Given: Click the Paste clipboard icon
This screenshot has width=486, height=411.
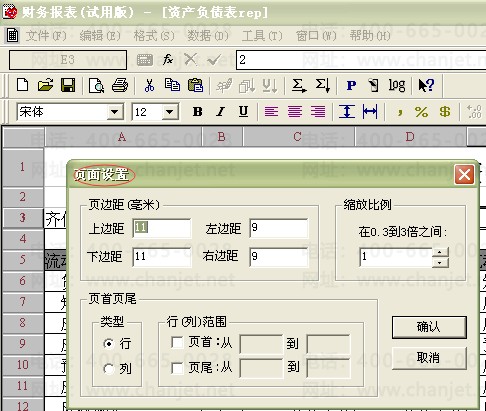Looking at the screenshot, I should point(195,85).
